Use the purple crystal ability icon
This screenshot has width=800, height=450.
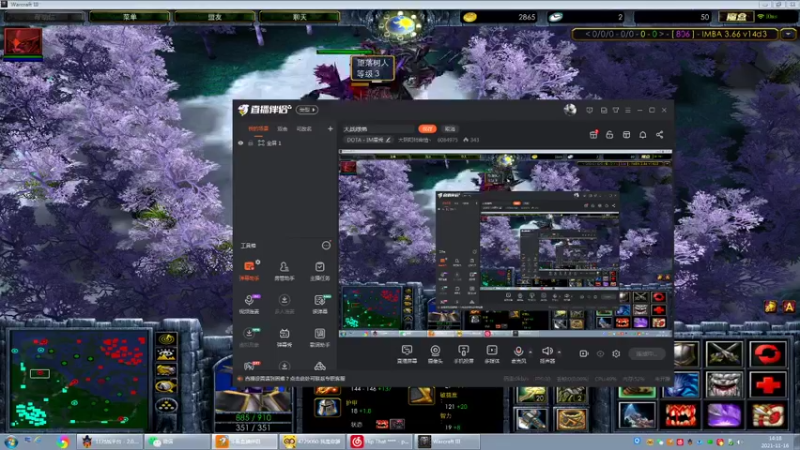coord(724,415)
